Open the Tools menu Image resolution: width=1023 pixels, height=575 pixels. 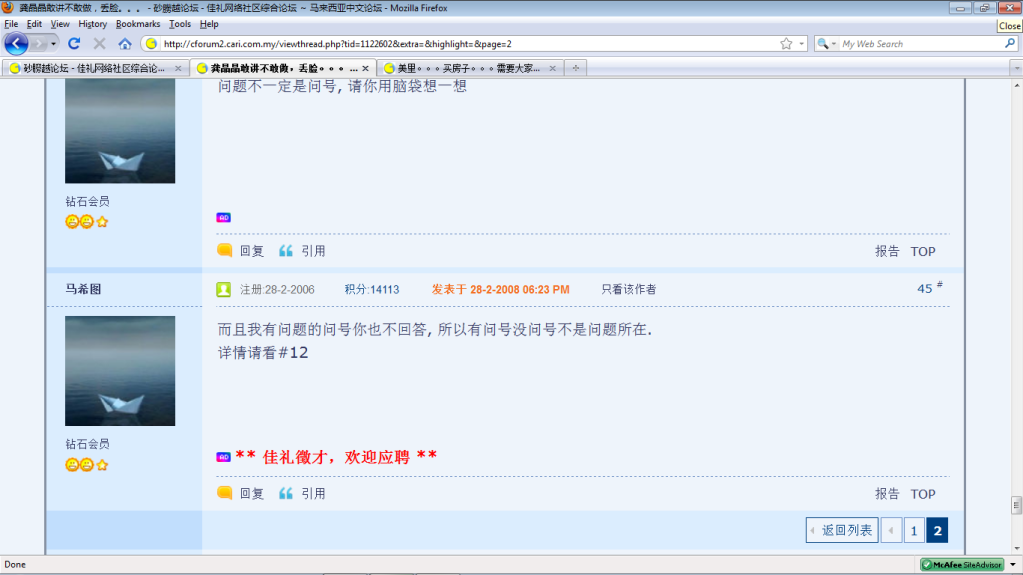pyautogui.click(x=180, y=23)
